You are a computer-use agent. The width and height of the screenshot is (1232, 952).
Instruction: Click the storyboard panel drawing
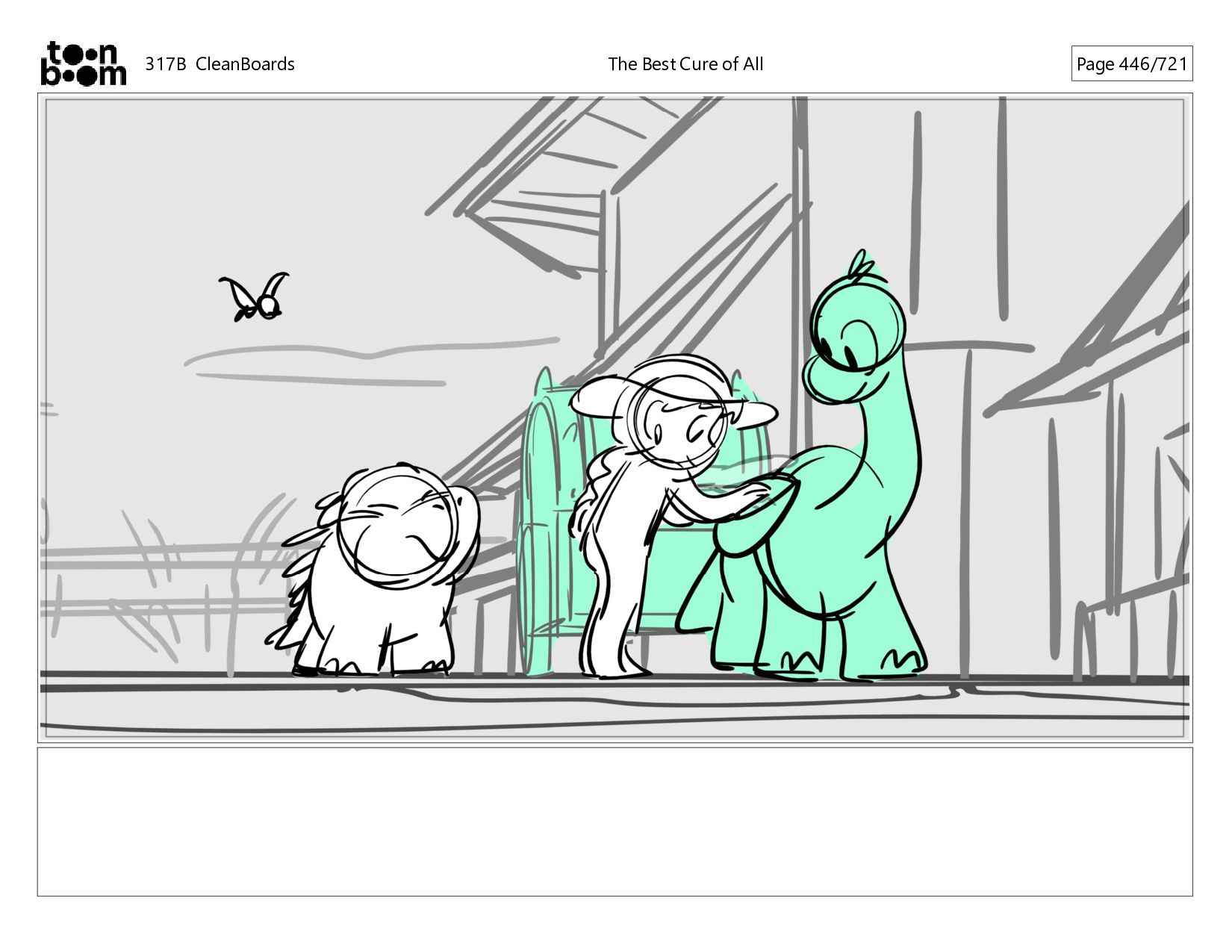coord(615,417)
